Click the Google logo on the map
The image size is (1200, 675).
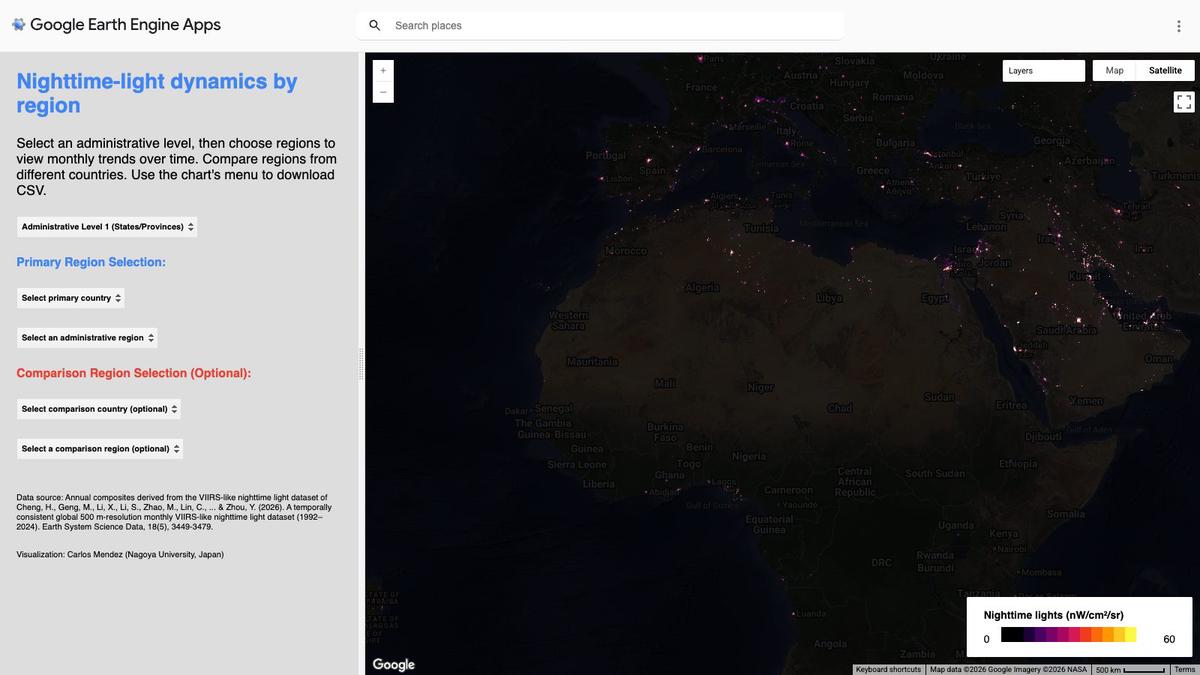pos(393,664)
